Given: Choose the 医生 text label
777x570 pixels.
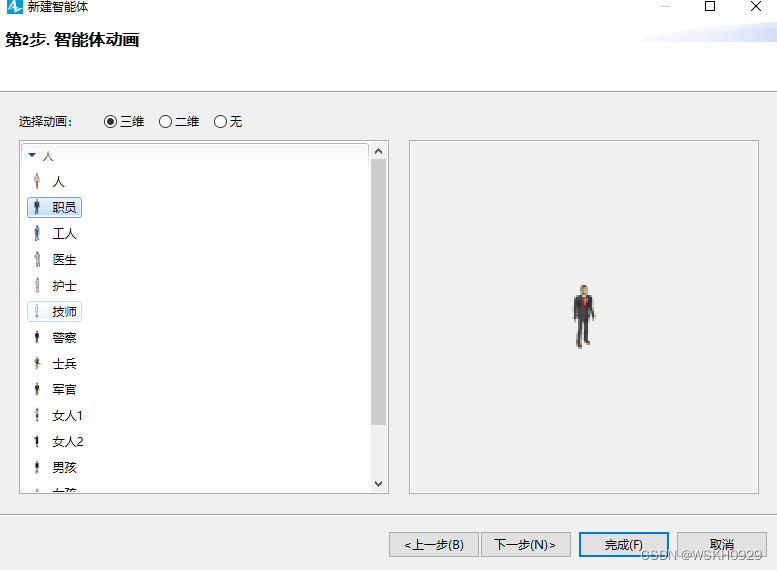Looking at the screenshot, I should (64, 259).
